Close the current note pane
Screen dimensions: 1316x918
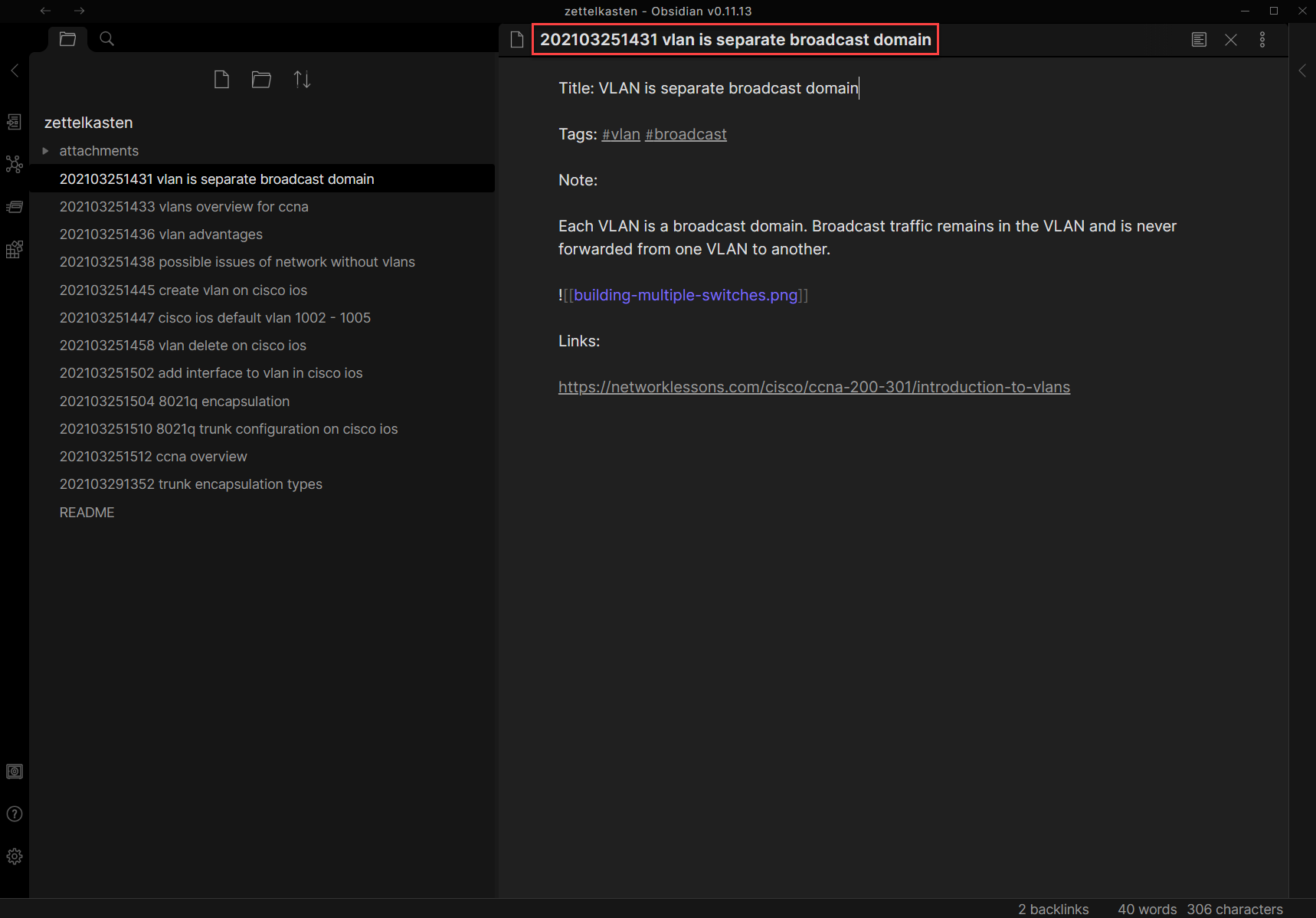[x=1231, y=40]
